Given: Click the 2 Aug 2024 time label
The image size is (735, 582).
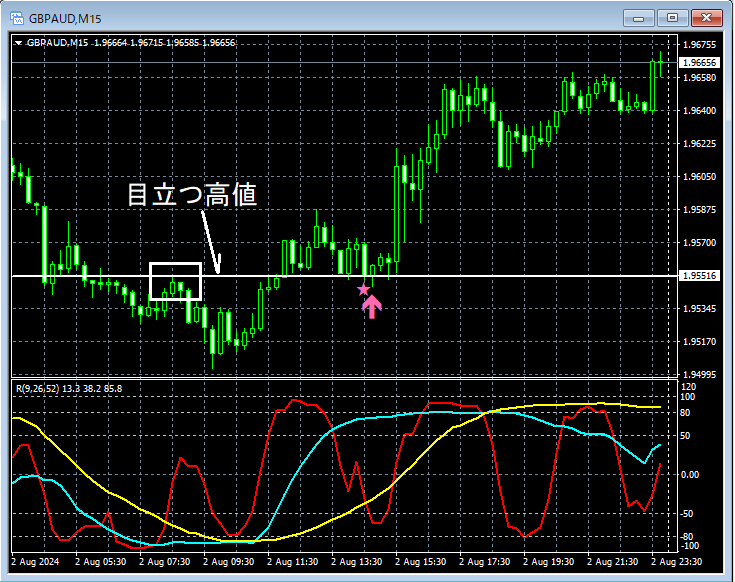Looking at the screenshot, I should tap(35, 562).
